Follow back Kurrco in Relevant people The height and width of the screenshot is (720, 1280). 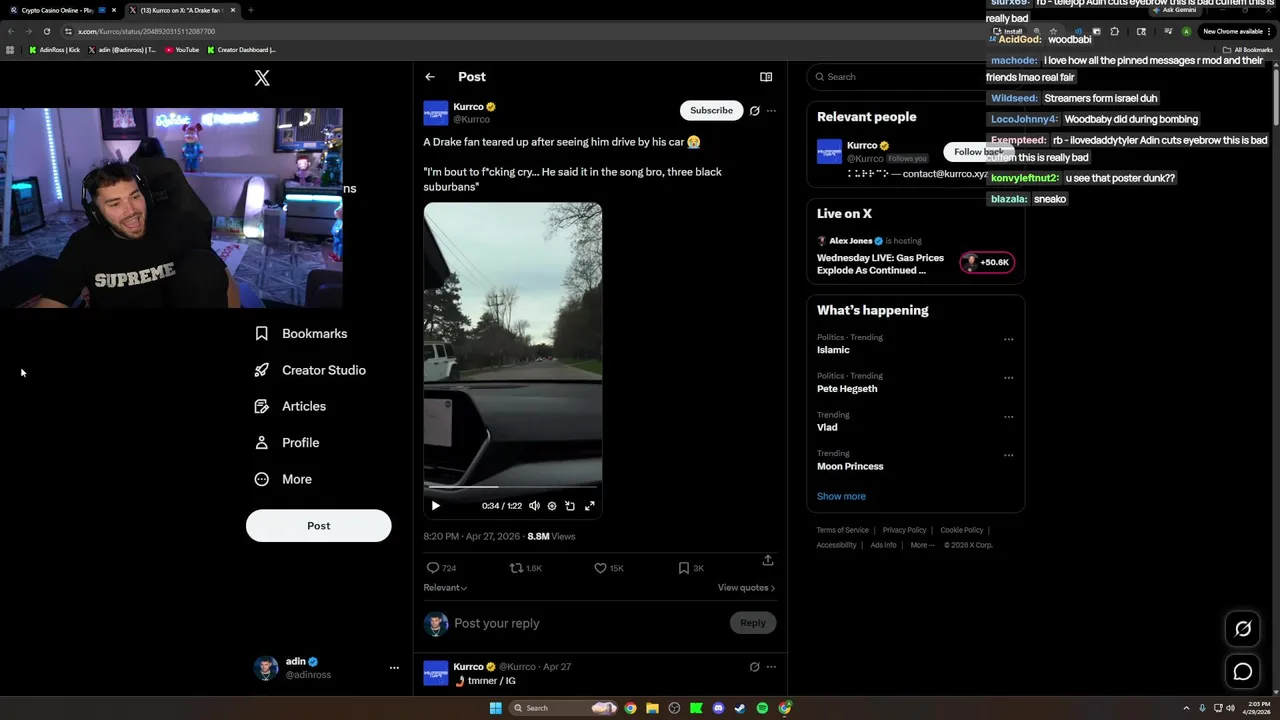point(978,152)
